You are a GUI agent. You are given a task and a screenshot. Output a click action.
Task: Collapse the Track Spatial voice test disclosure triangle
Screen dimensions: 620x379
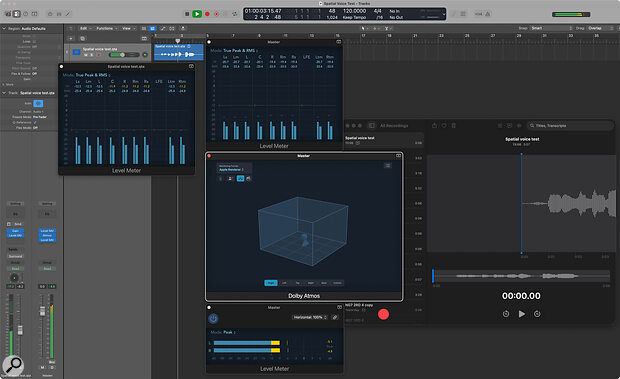pos(4,93)
